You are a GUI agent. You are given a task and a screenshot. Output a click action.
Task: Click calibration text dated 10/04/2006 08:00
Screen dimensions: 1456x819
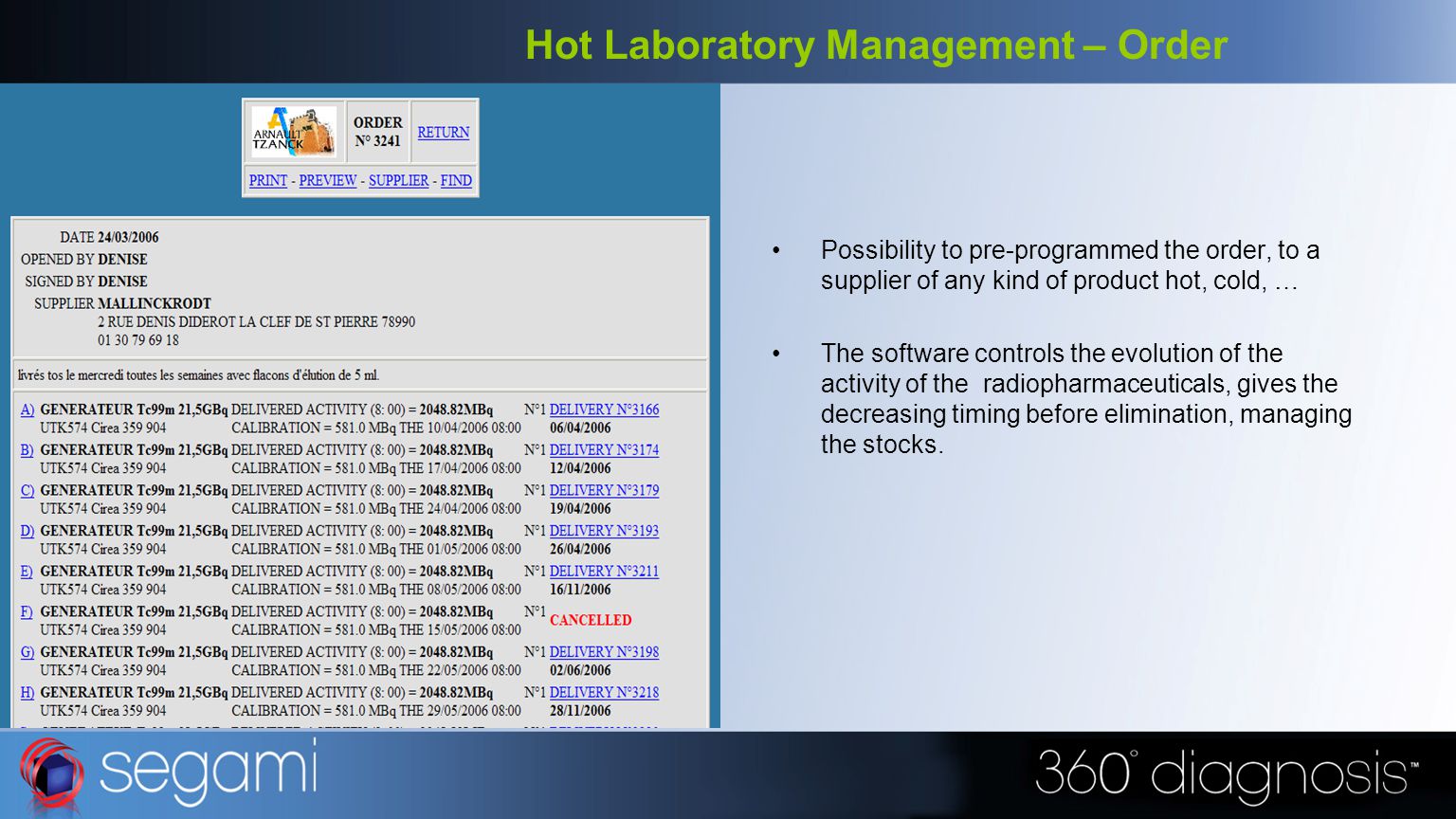[376, 428]
